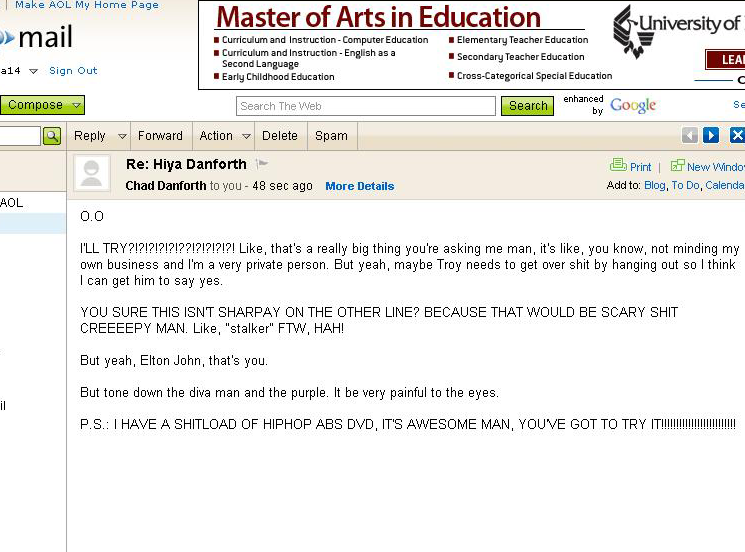Click sender's avatar placeholder picture

click(92, 173)
